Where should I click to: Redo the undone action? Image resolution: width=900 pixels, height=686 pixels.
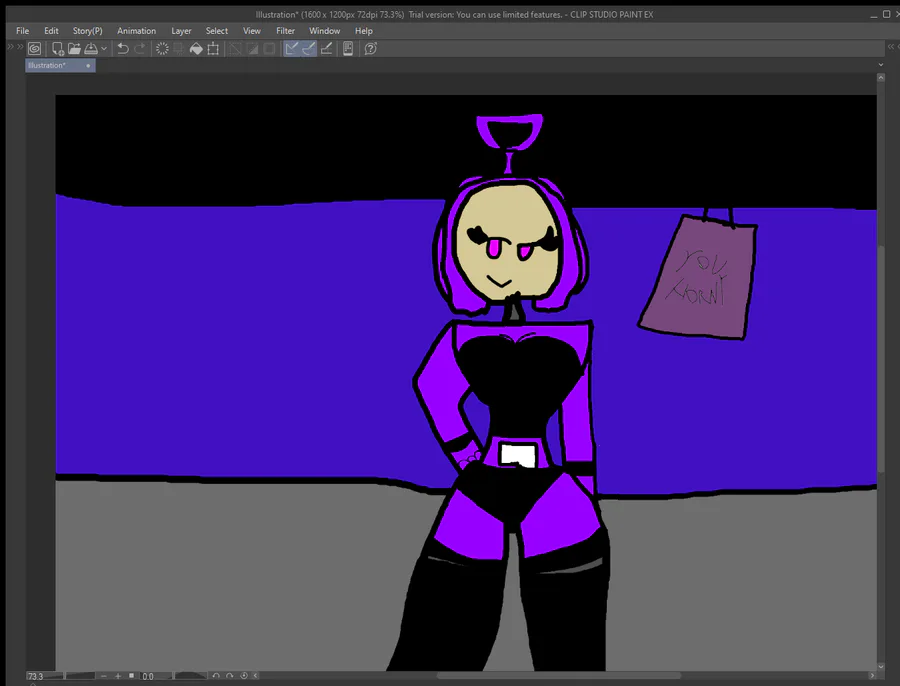tap(139, 49)
